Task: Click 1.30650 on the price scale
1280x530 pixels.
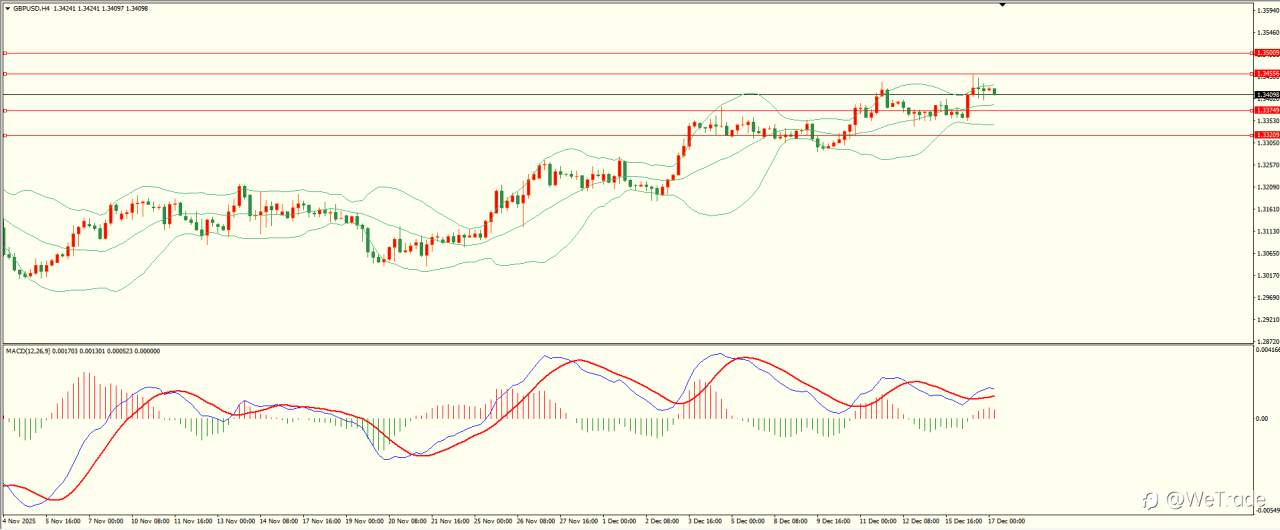Action: [1267, 253]
